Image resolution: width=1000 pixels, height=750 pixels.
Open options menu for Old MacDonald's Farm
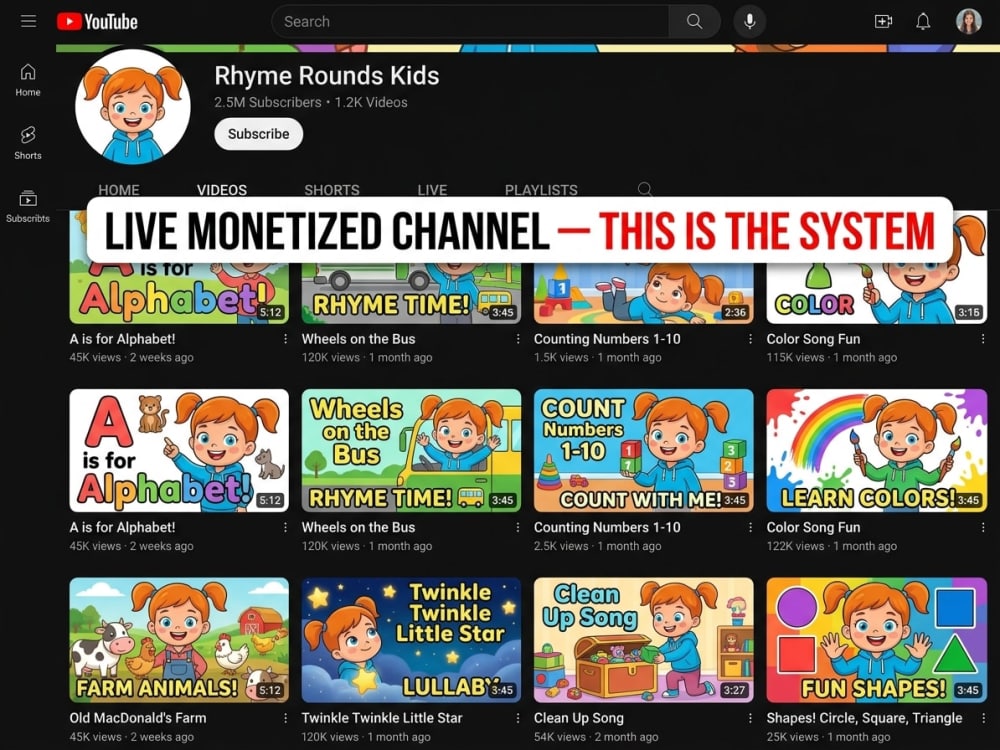(285, 718)
